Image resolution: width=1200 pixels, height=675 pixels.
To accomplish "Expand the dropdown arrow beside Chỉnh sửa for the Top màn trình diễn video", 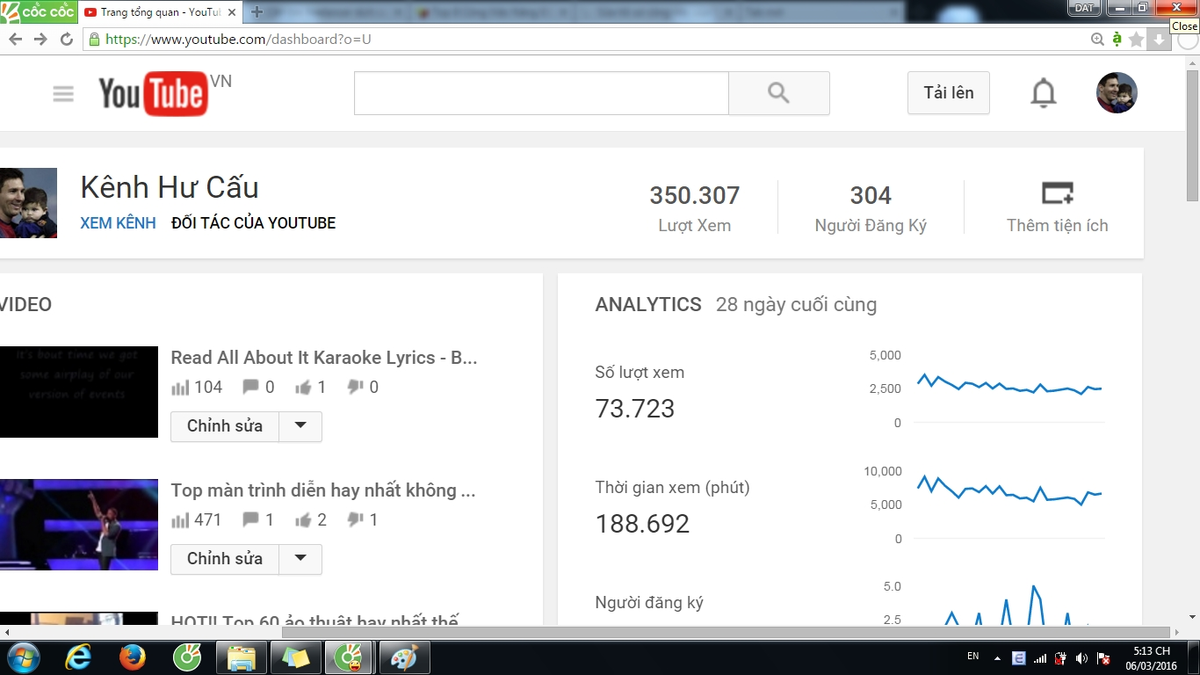I will click(x=300, y=559).
